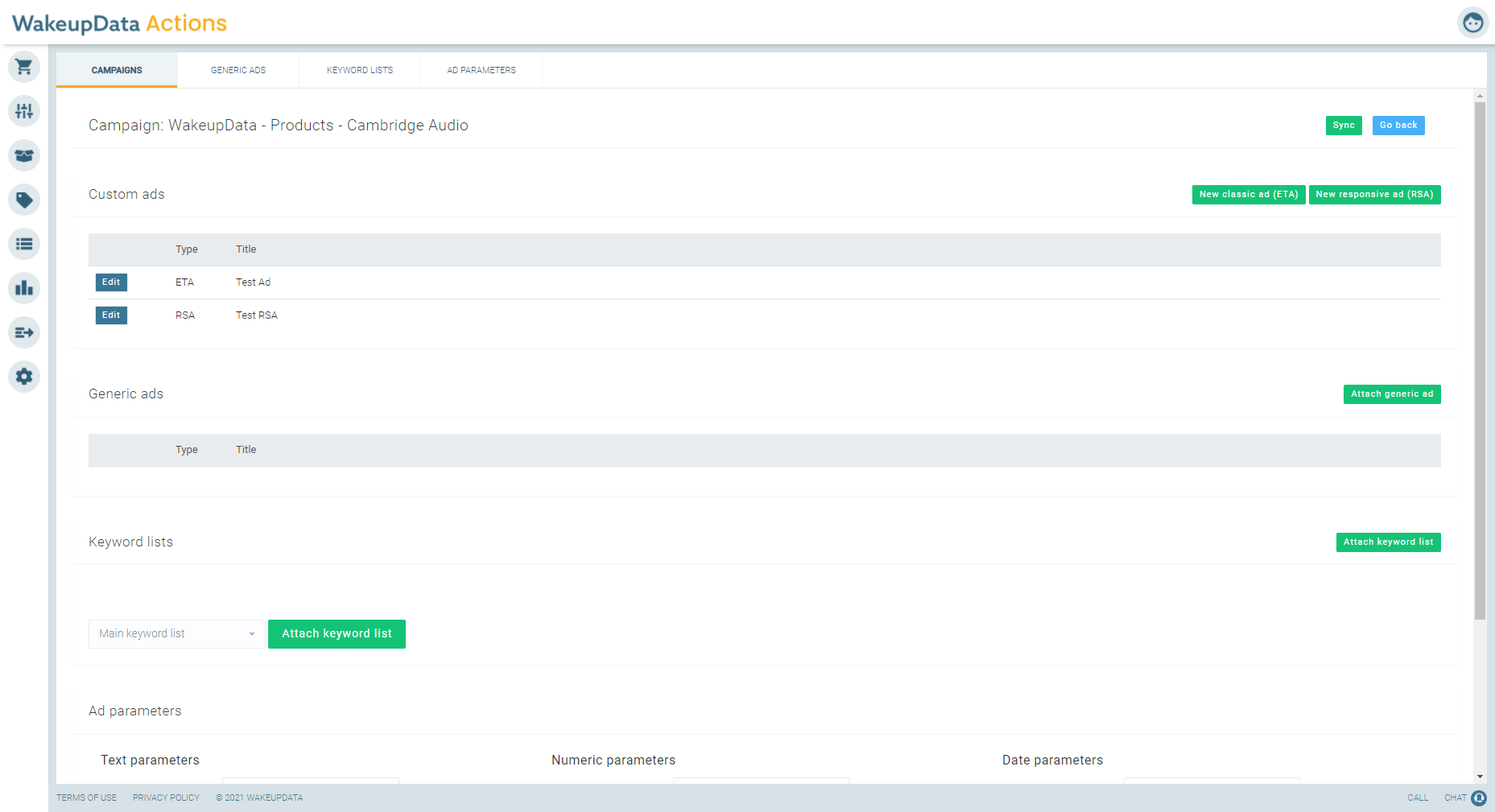Create a New responsive ad (RSA)
Viewport: 1495px width, 812px height.
pos(1374,195)
